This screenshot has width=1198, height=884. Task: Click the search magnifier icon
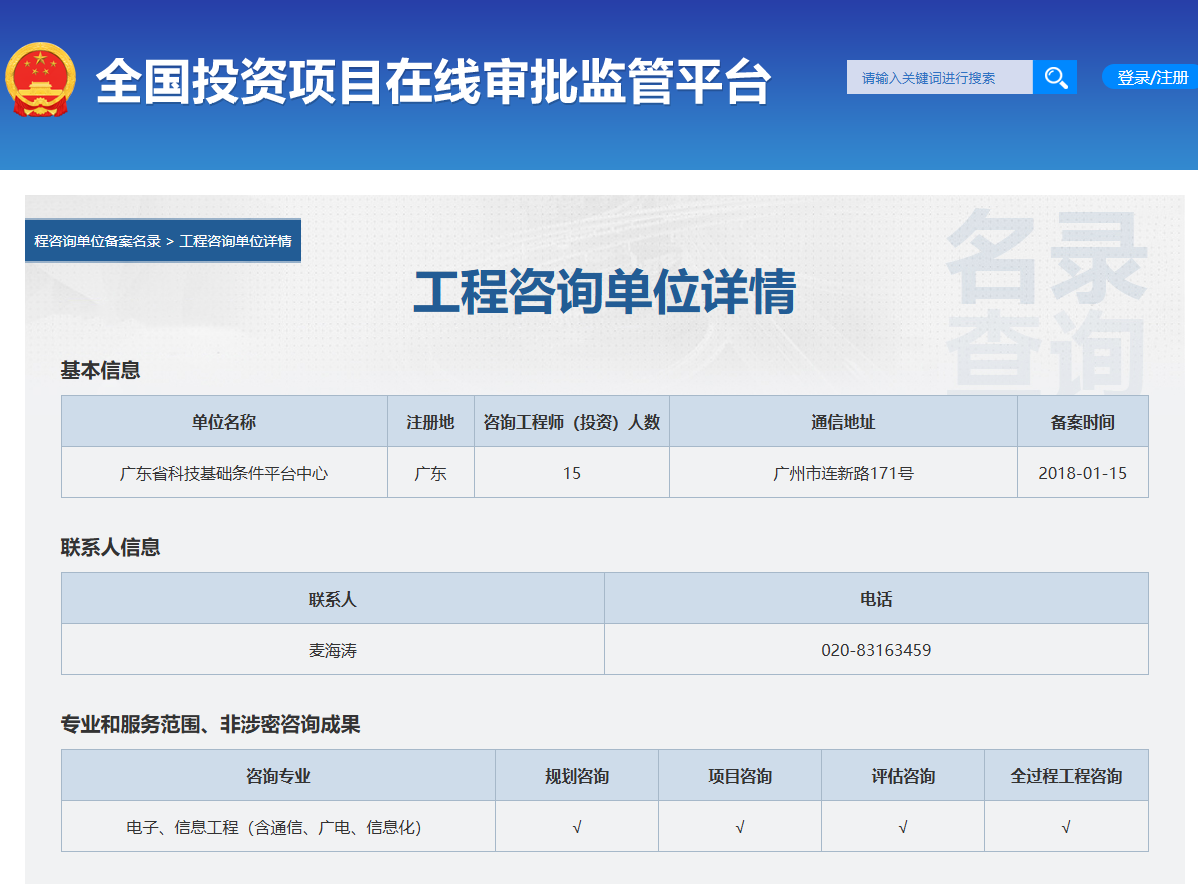point(1055,77)
